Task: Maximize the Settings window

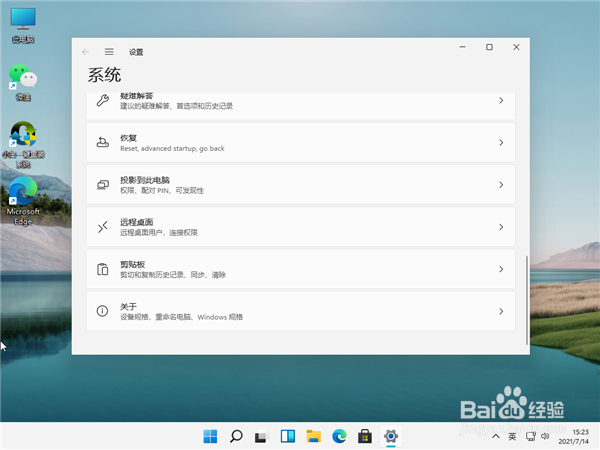Action: point(489,47)
